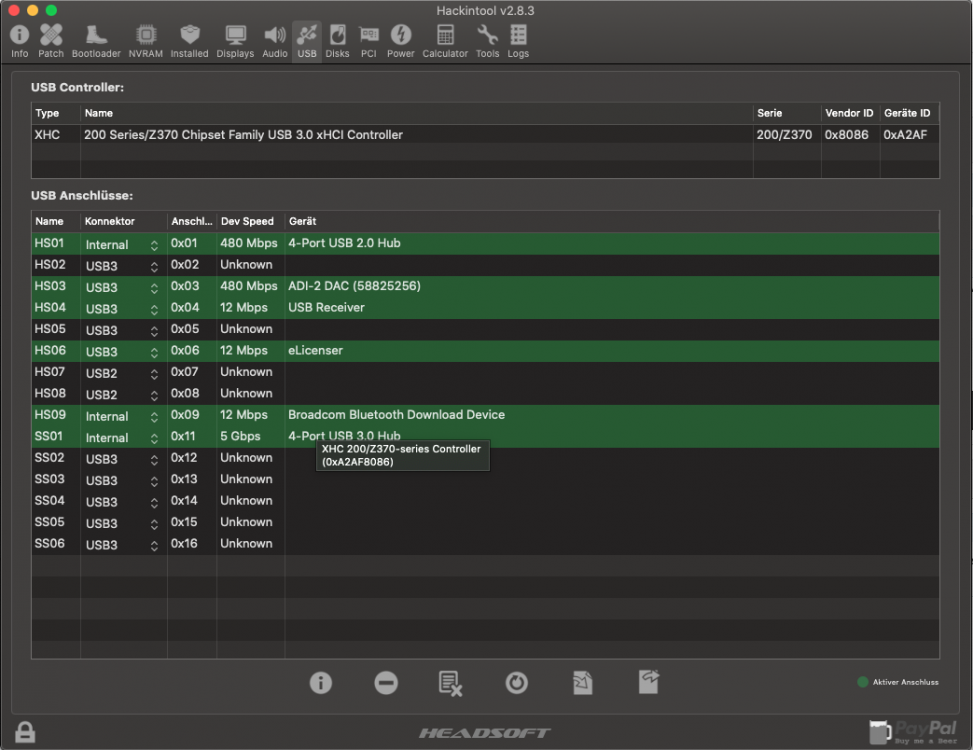973x750 pixels.
Task: Click the HEADSOFT logo
Action: [x=485, y=733]
